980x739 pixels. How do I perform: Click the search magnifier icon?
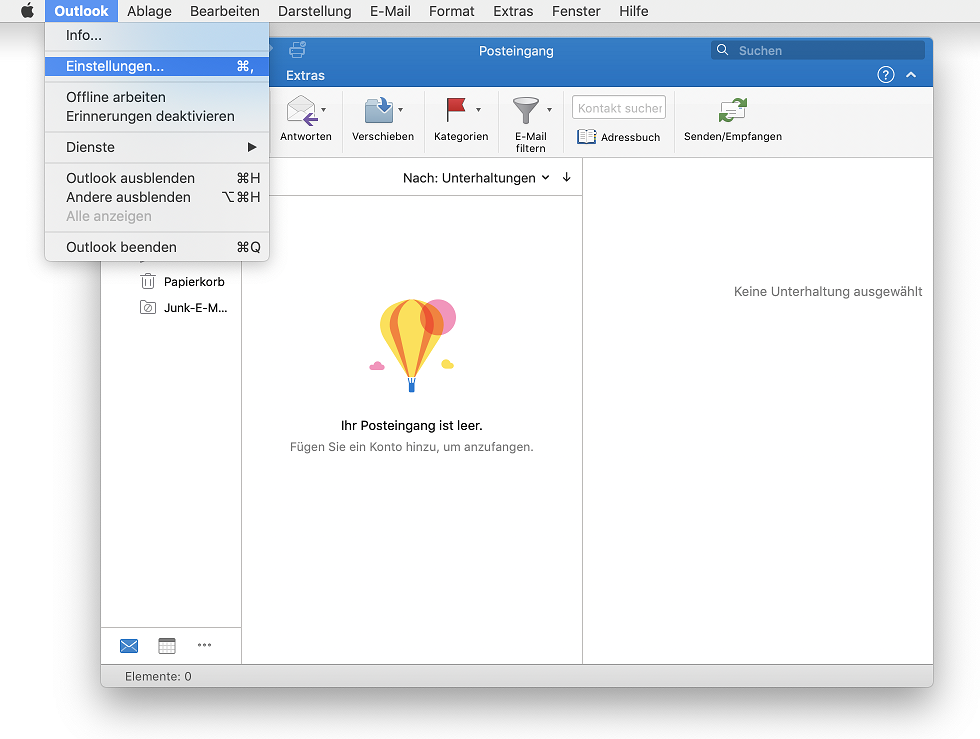point(722,50)
